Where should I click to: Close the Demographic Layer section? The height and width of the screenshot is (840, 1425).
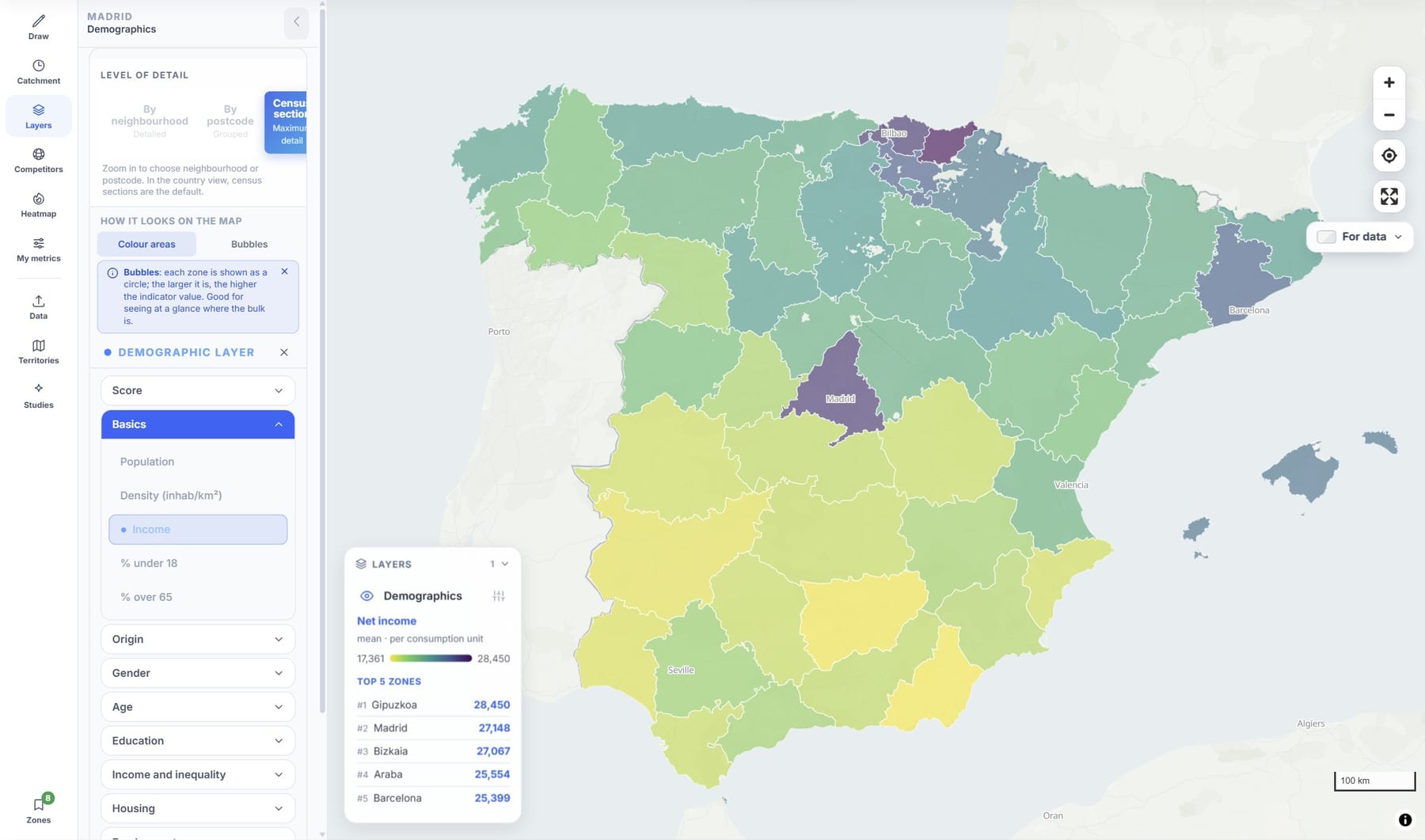(x=283, y=352)
